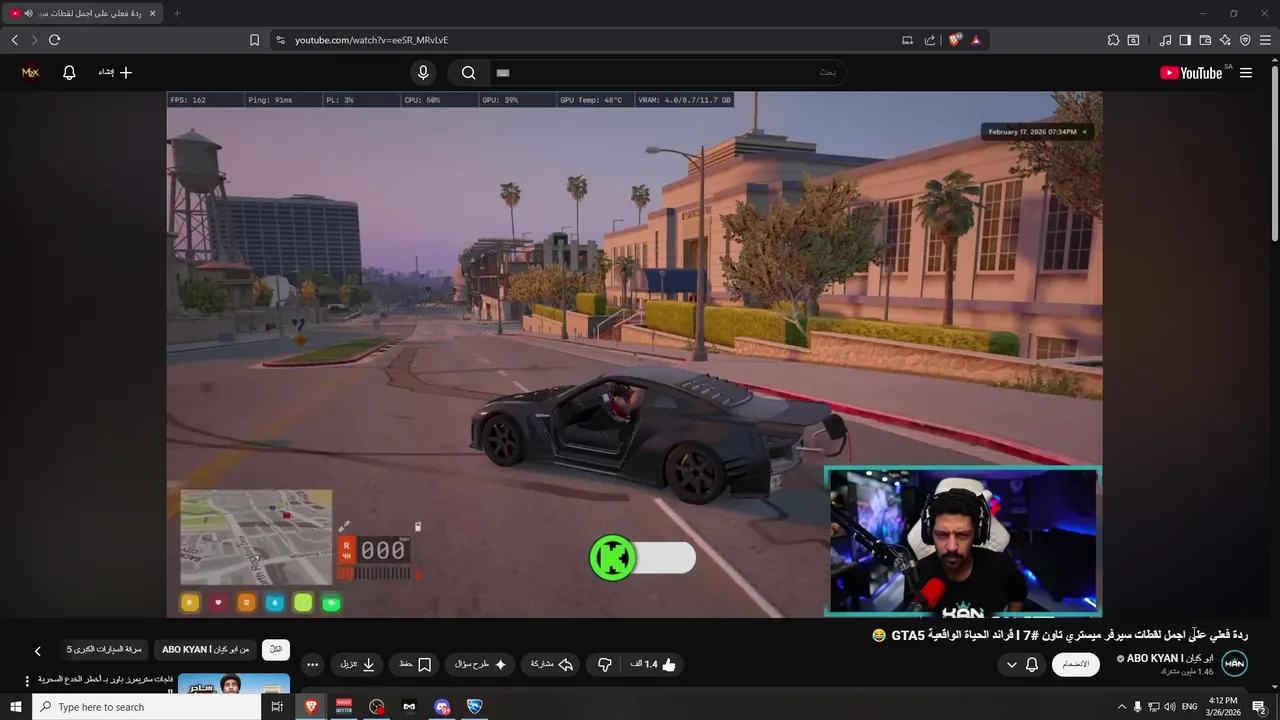
Task: Select the YouTube video tab
Action: [x=84, y=13]
